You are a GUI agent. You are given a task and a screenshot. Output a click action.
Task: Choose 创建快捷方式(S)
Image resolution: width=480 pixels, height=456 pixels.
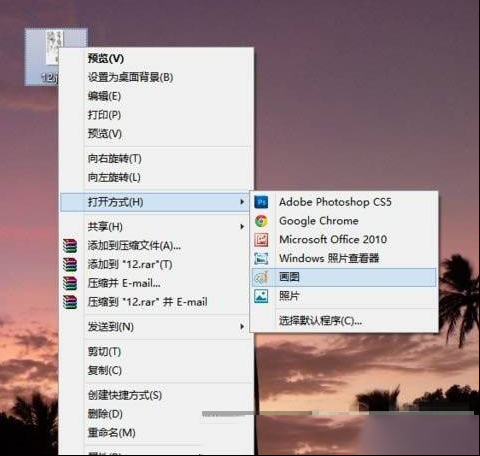coord(125,395)
